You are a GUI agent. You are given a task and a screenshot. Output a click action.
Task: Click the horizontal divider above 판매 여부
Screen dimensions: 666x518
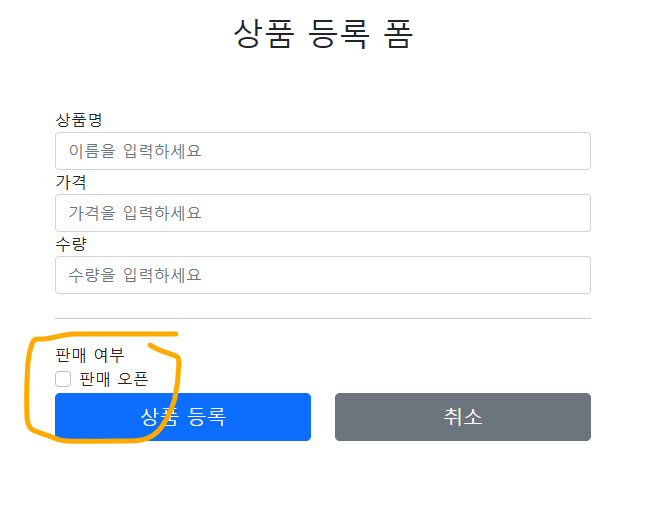323,318
